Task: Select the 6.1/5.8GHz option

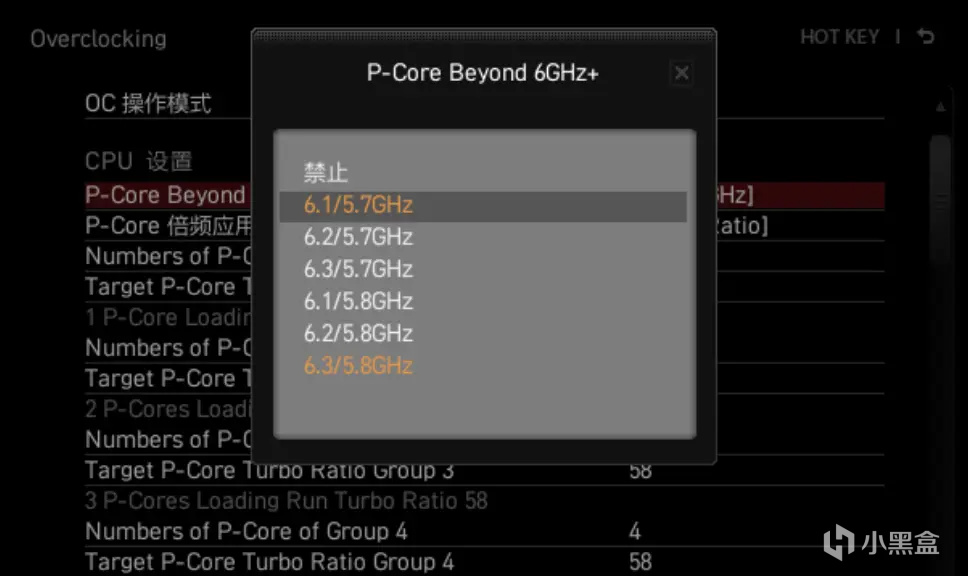Action: pos(358,302)
